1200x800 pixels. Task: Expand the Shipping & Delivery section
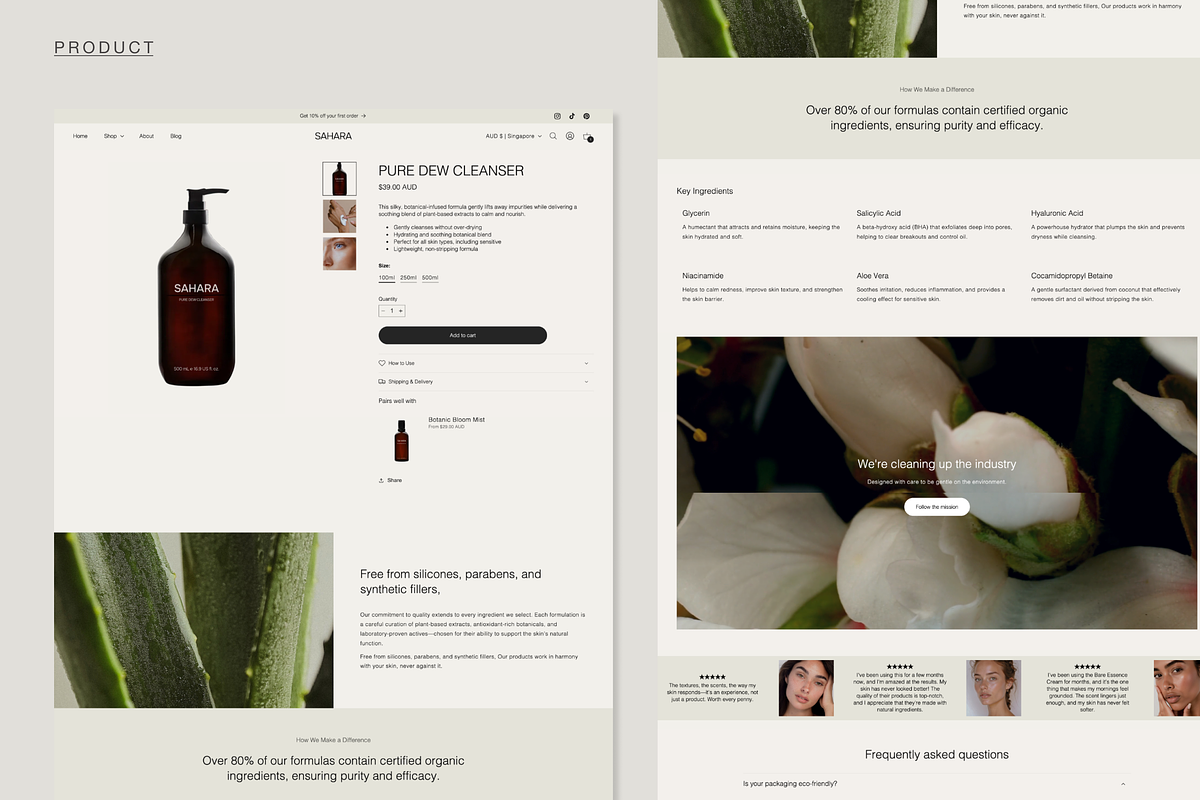tap(484, 381)
